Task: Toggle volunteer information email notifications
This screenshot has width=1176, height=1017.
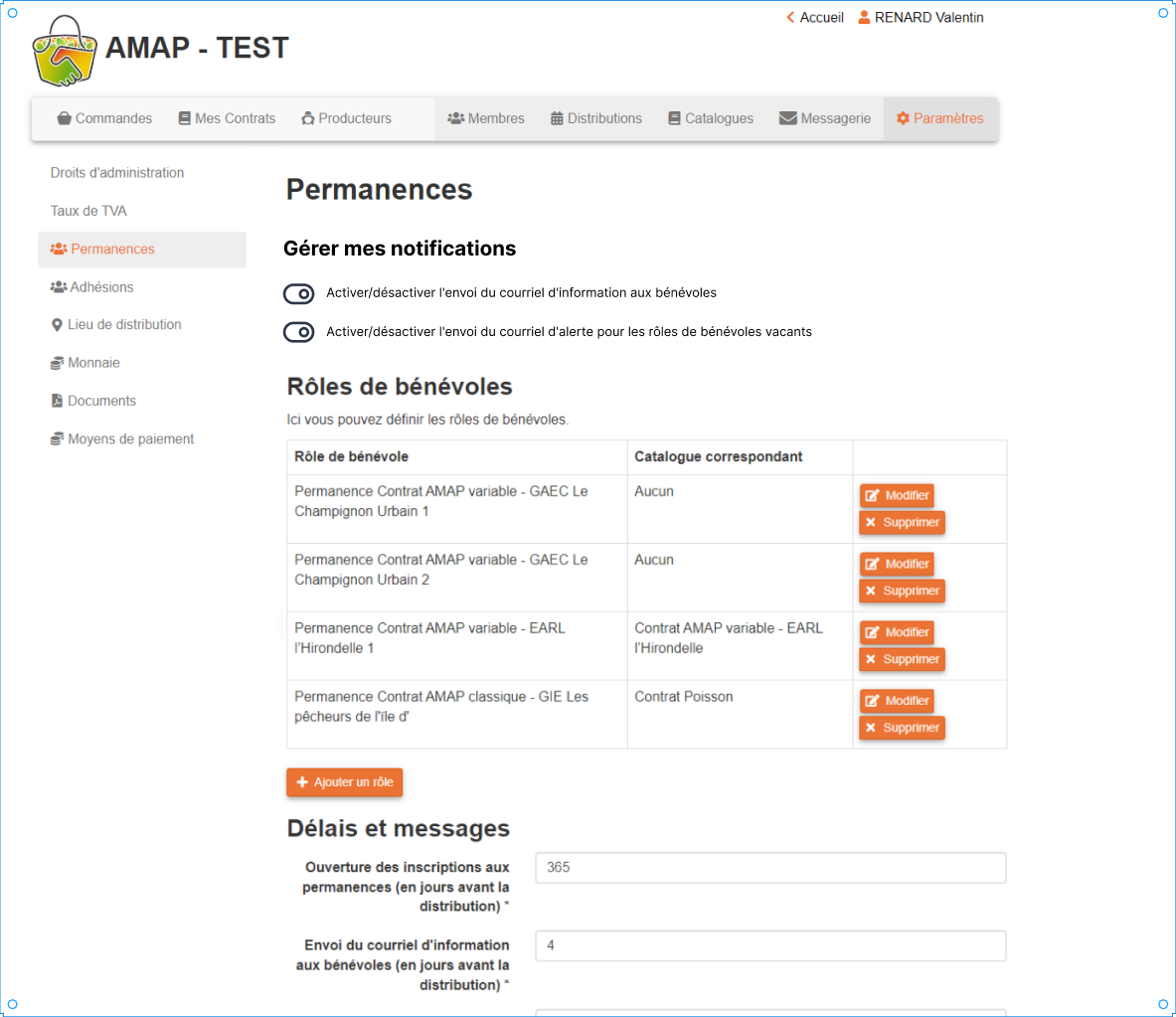Action: (x=299, y=293)
